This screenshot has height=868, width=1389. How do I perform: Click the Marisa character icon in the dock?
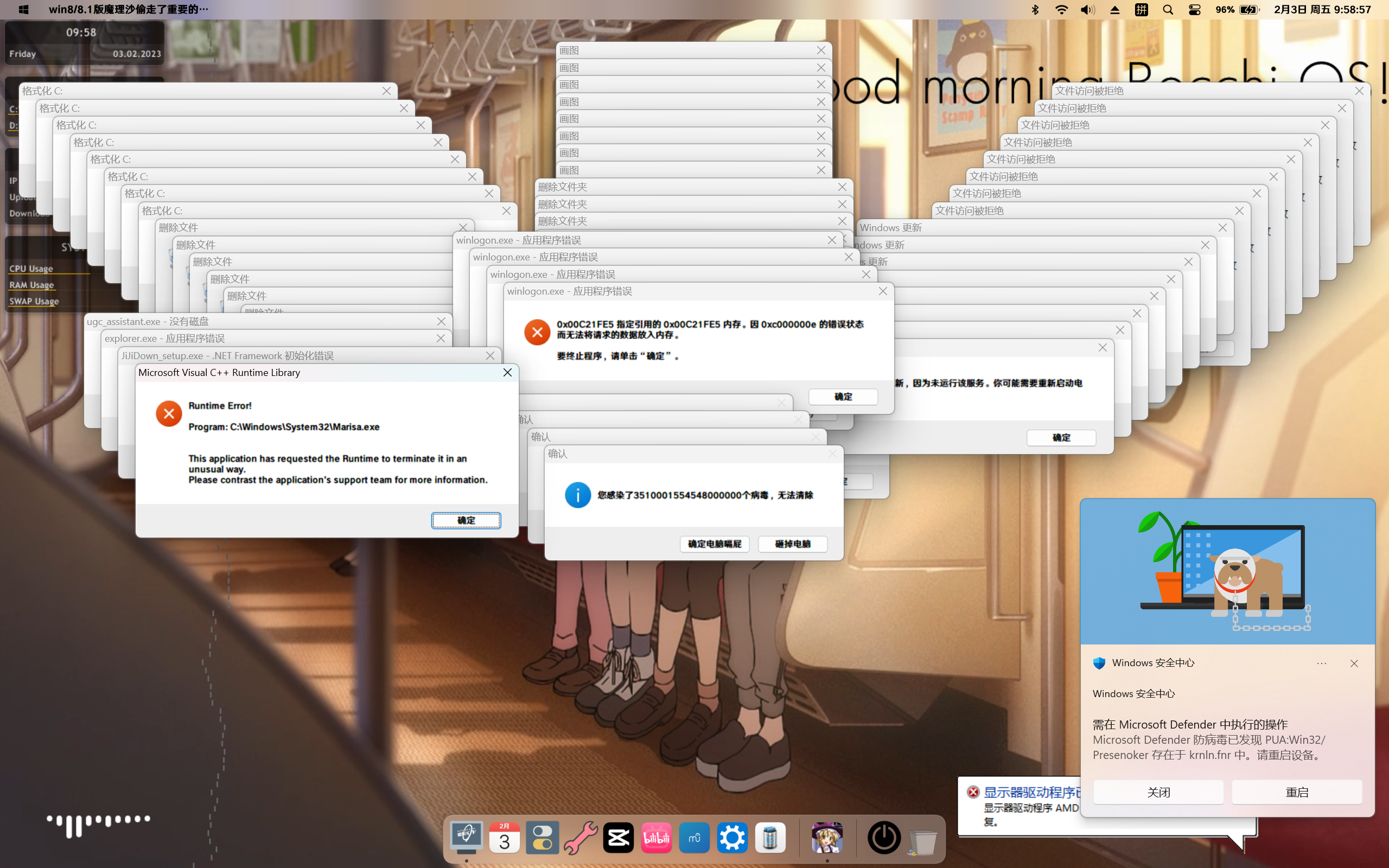[x=827, y=838]
